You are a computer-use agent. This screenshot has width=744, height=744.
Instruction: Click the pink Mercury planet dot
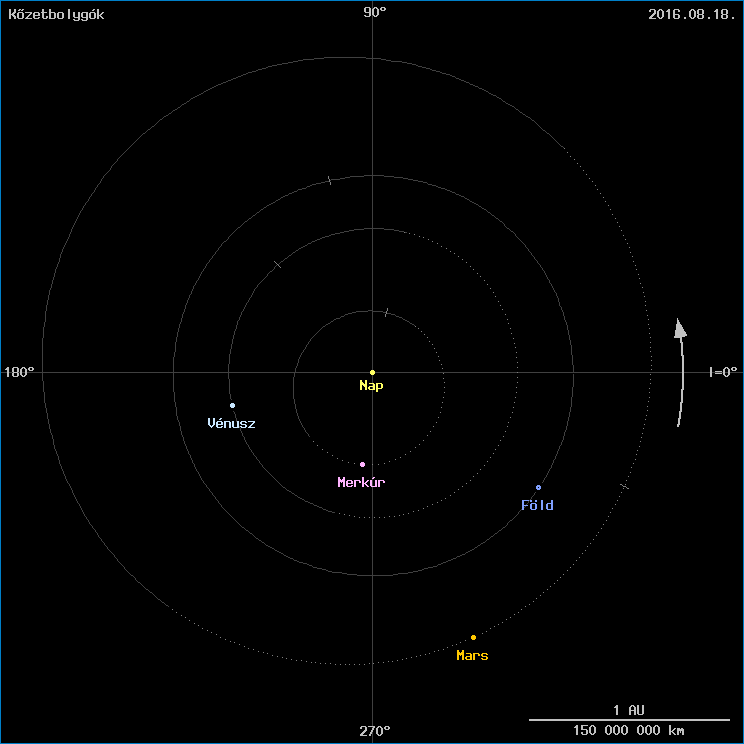click(x=363, y=465)
